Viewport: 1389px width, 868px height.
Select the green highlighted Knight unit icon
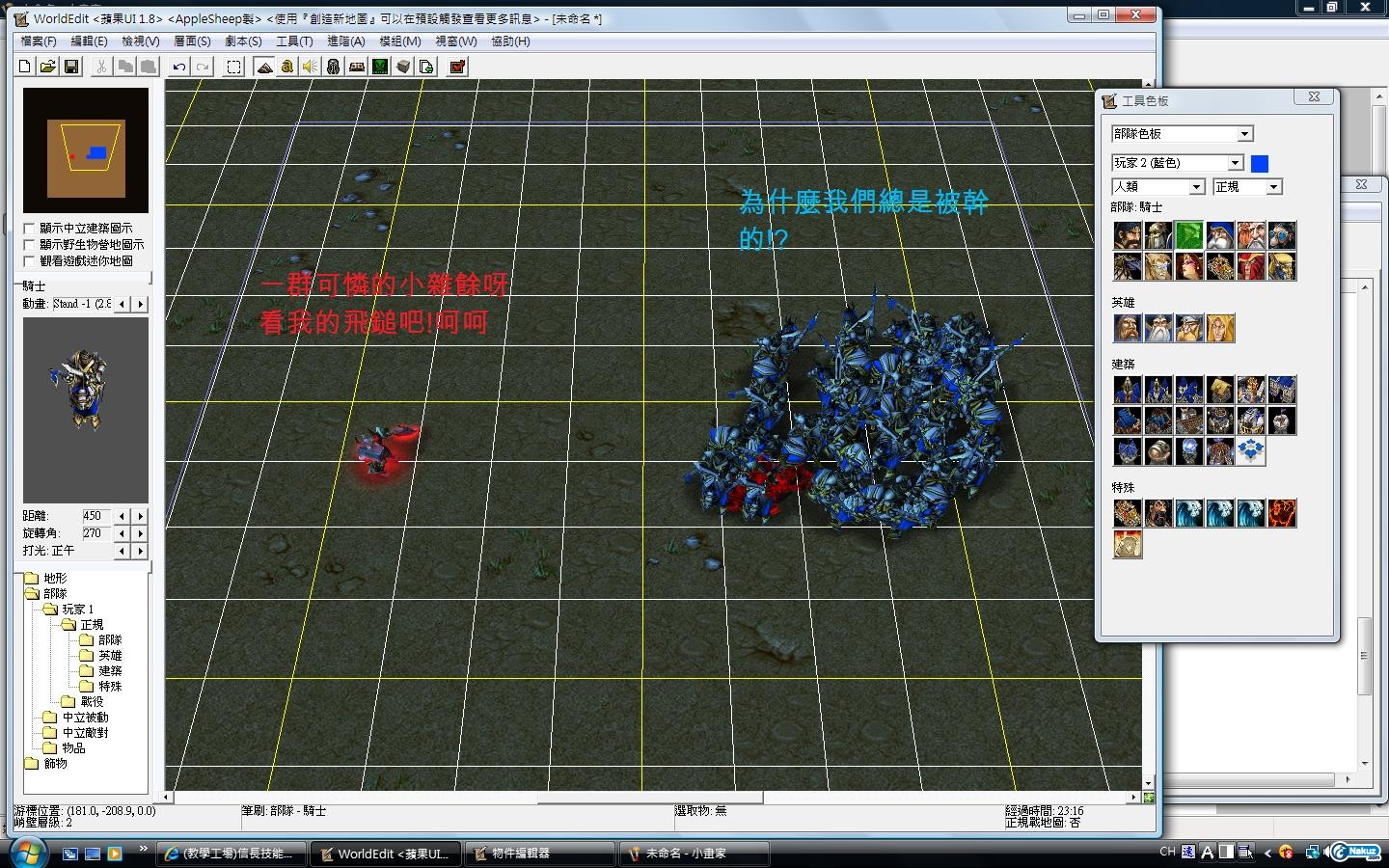[1189, 235]
